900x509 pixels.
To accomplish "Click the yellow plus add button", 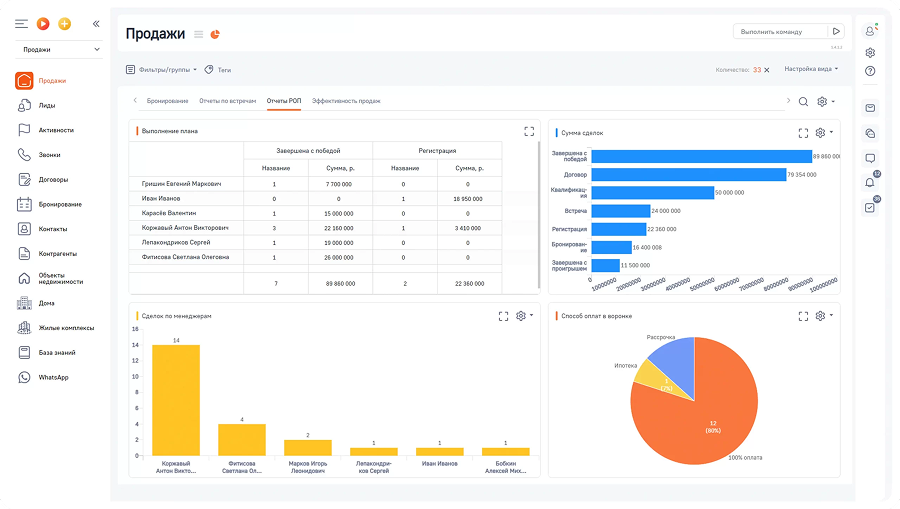I will point(65,23).
